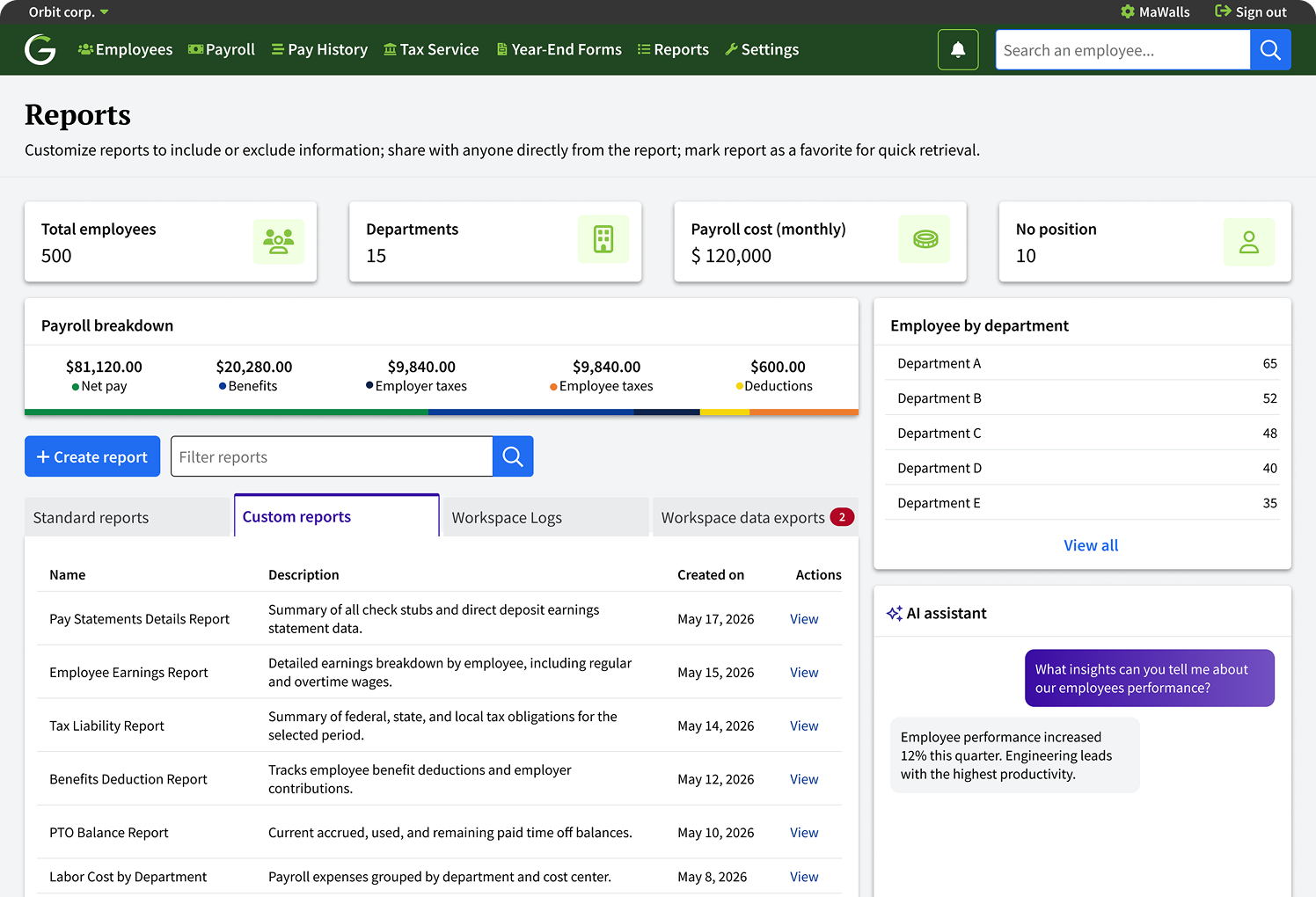Open the MaWalls profile gear
Screen dimensions: 1316x897
(1128, 12)
